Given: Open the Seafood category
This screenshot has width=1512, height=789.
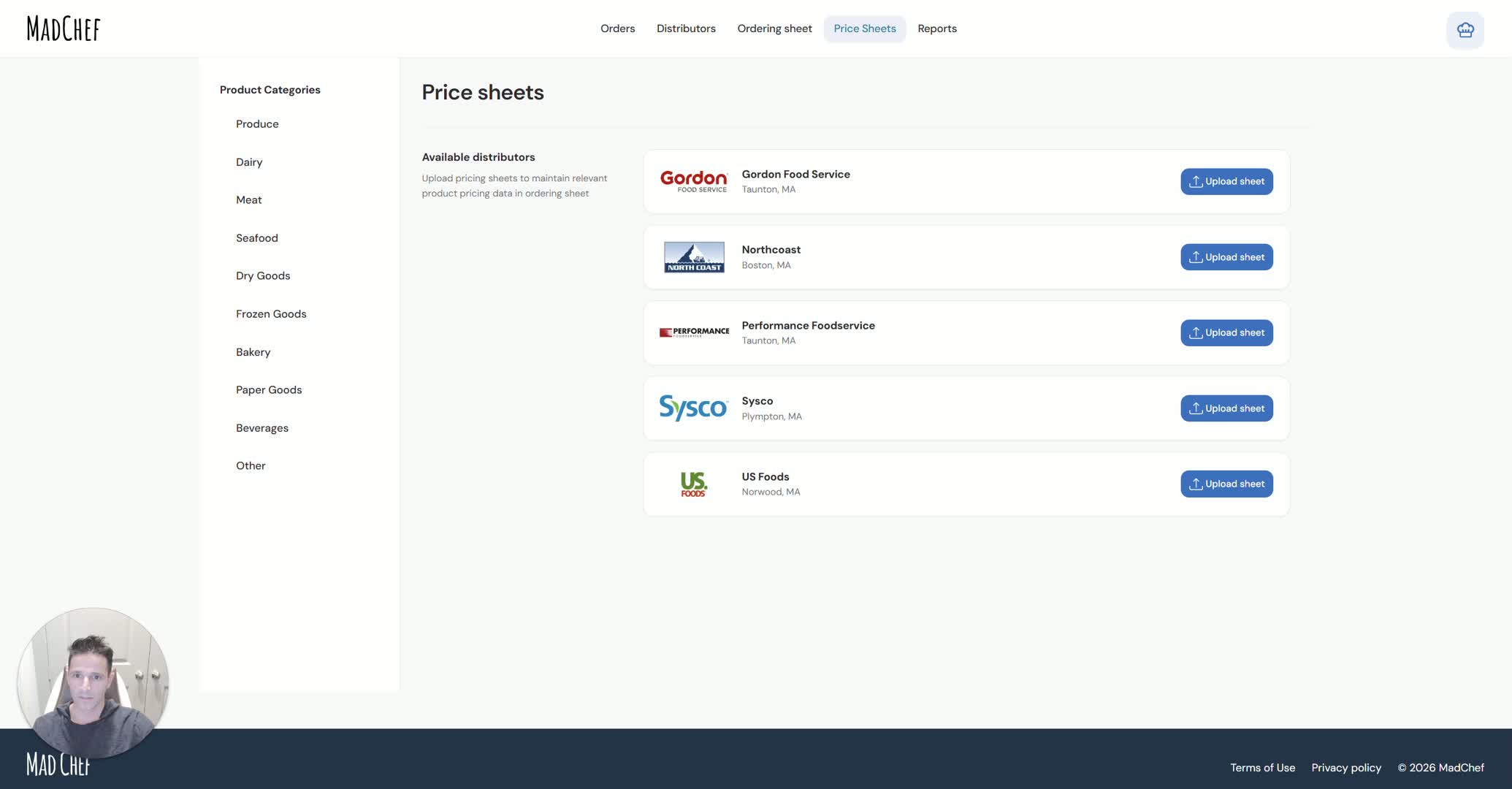Looking at the screenshot, I should [257, 238].
